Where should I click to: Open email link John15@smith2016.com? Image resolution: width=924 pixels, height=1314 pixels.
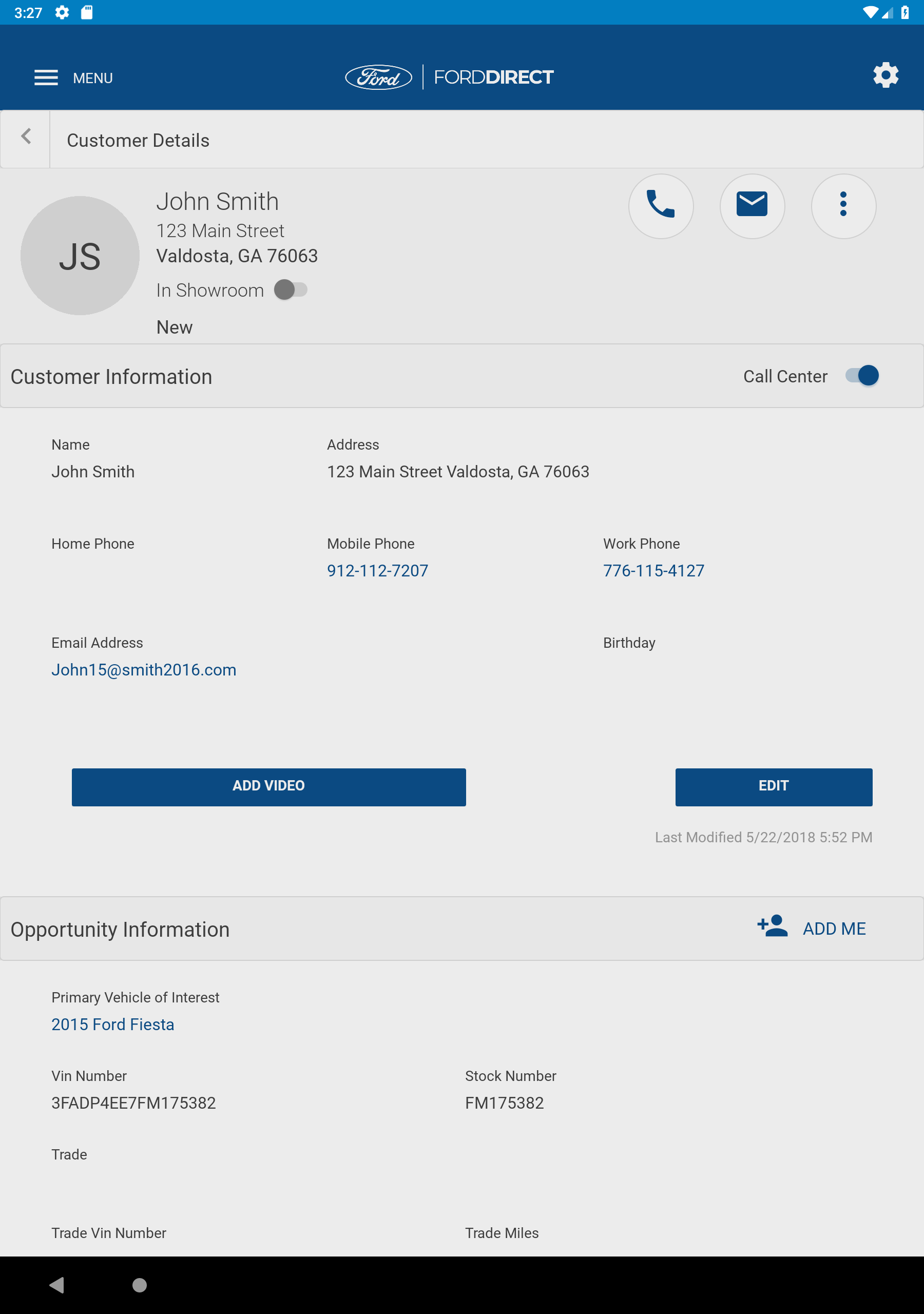144,670
